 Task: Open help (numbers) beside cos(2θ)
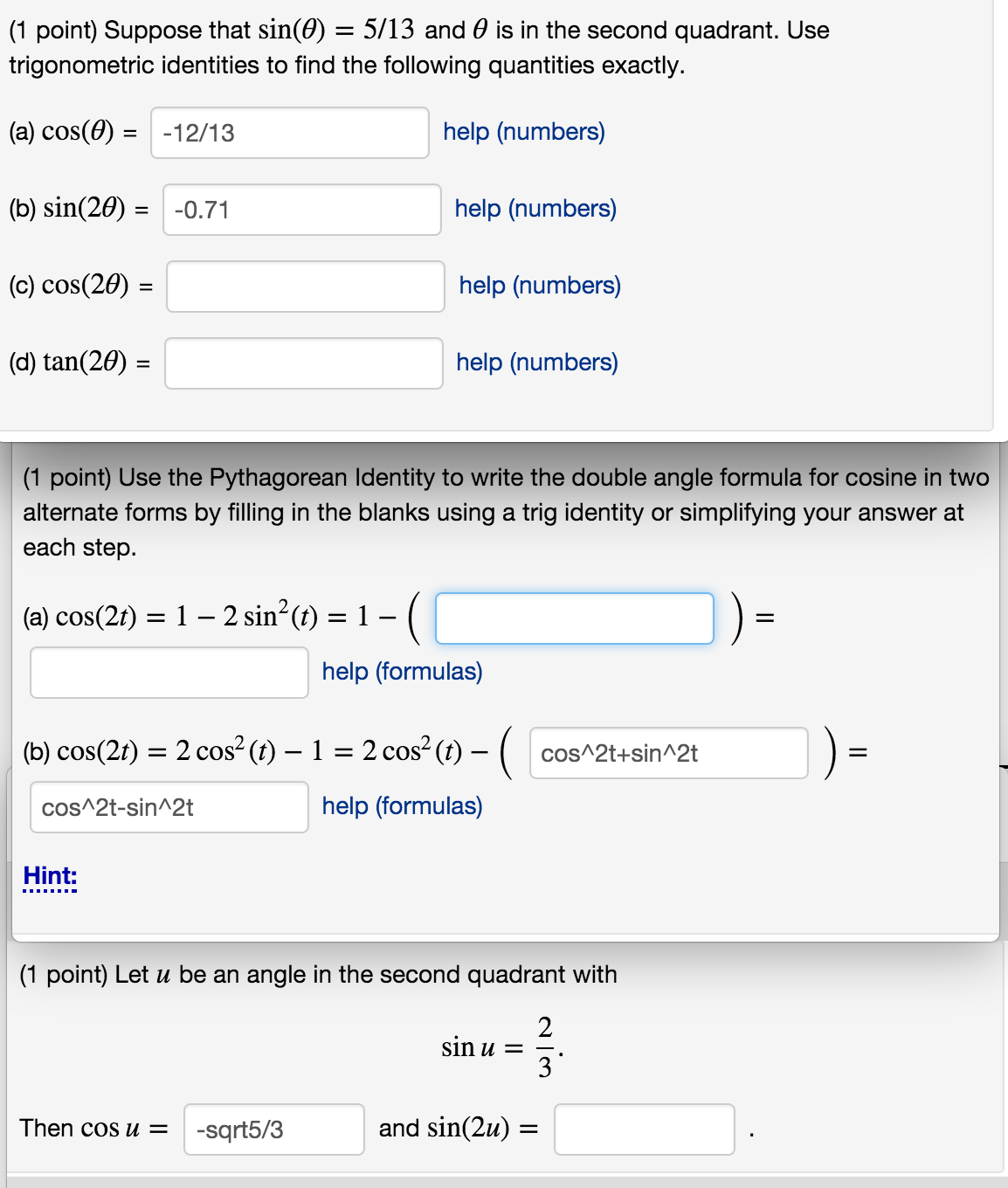coord(540,286)
